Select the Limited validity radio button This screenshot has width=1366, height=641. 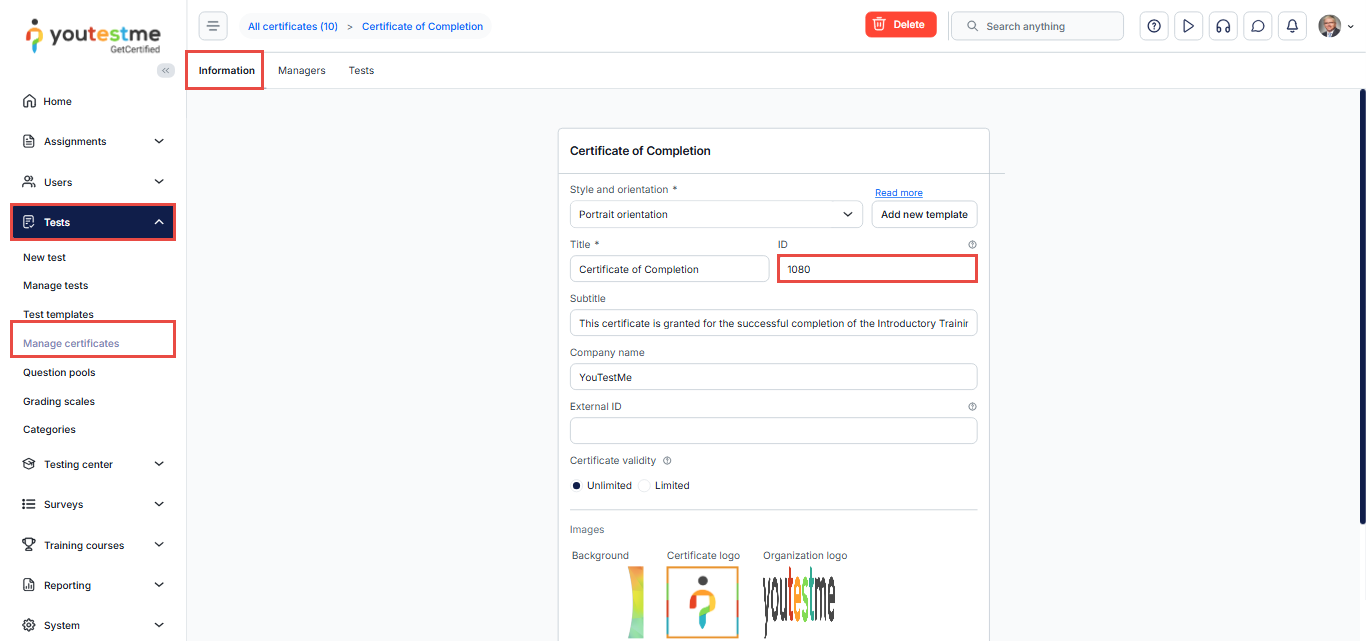point(645,486)
